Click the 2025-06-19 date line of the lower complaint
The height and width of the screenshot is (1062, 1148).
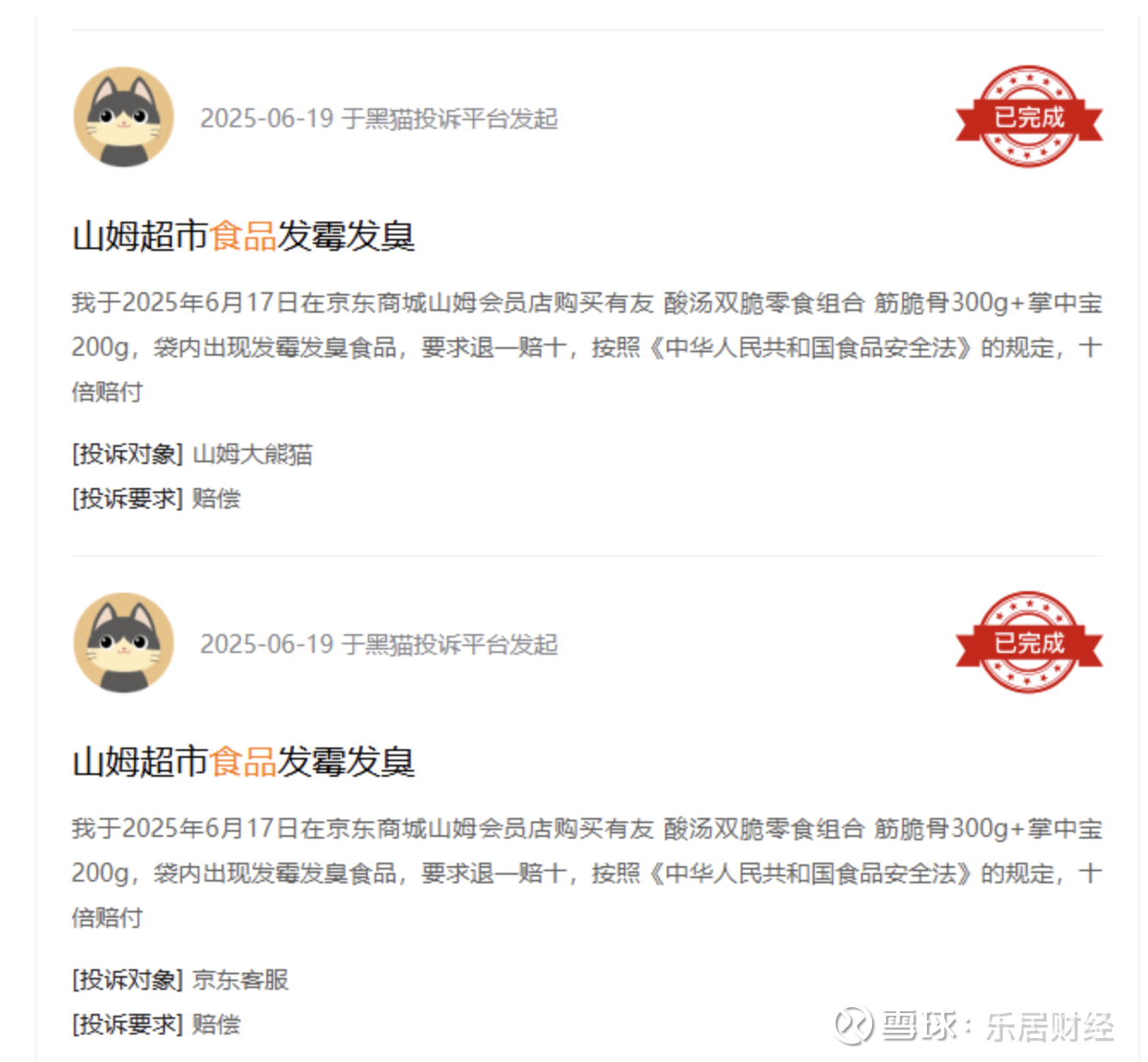pyautogui.click(x=379, y=644)
